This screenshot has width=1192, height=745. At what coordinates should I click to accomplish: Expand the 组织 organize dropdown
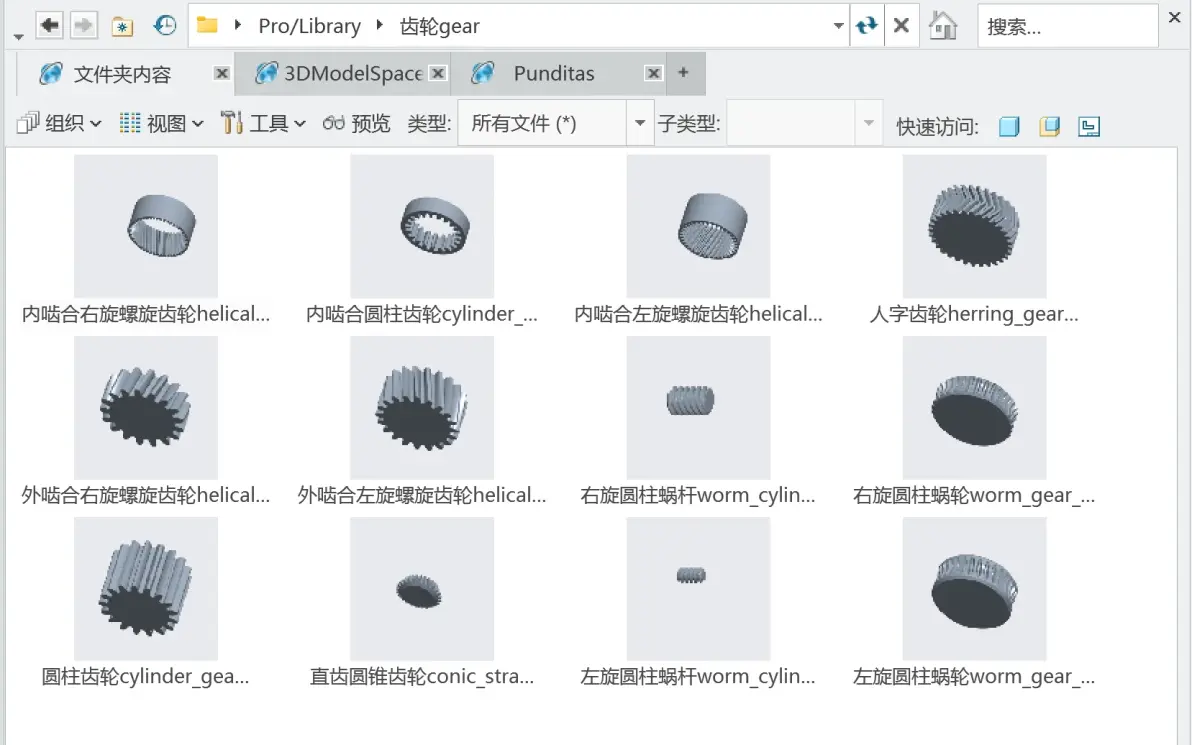click(x=59, y=123)
